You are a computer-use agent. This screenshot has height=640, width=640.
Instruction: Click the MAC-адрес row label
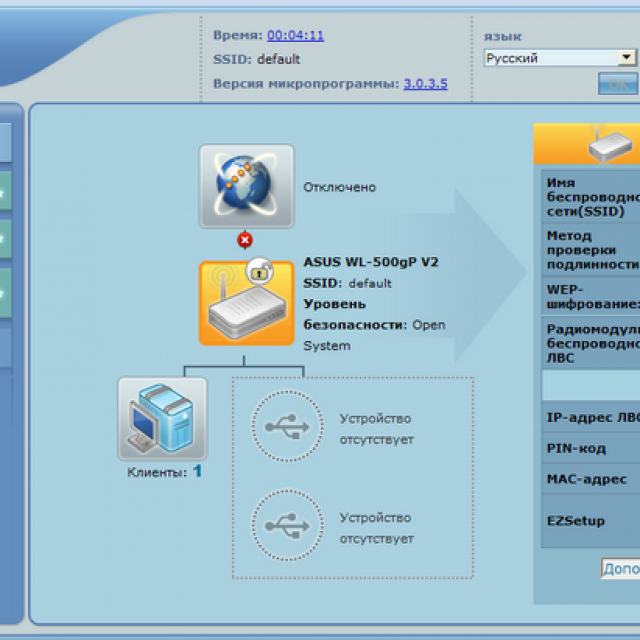(x=587, y=479)
